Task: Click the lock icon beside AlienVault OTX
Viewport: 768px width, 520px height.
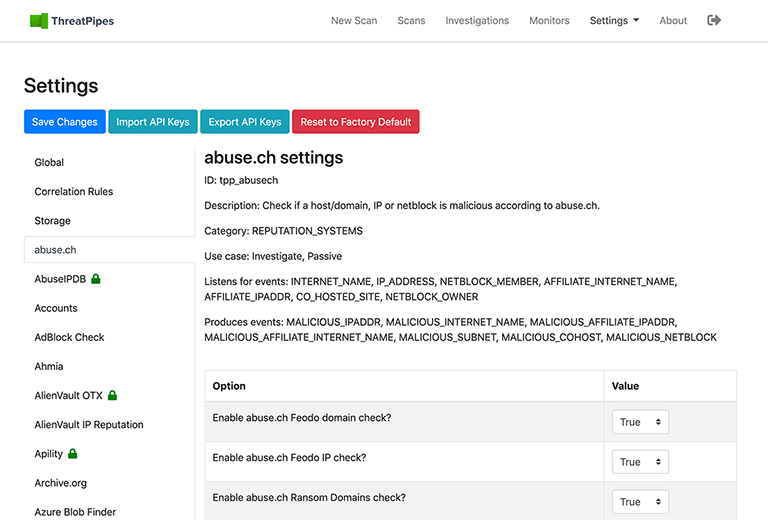Action: 113,396
